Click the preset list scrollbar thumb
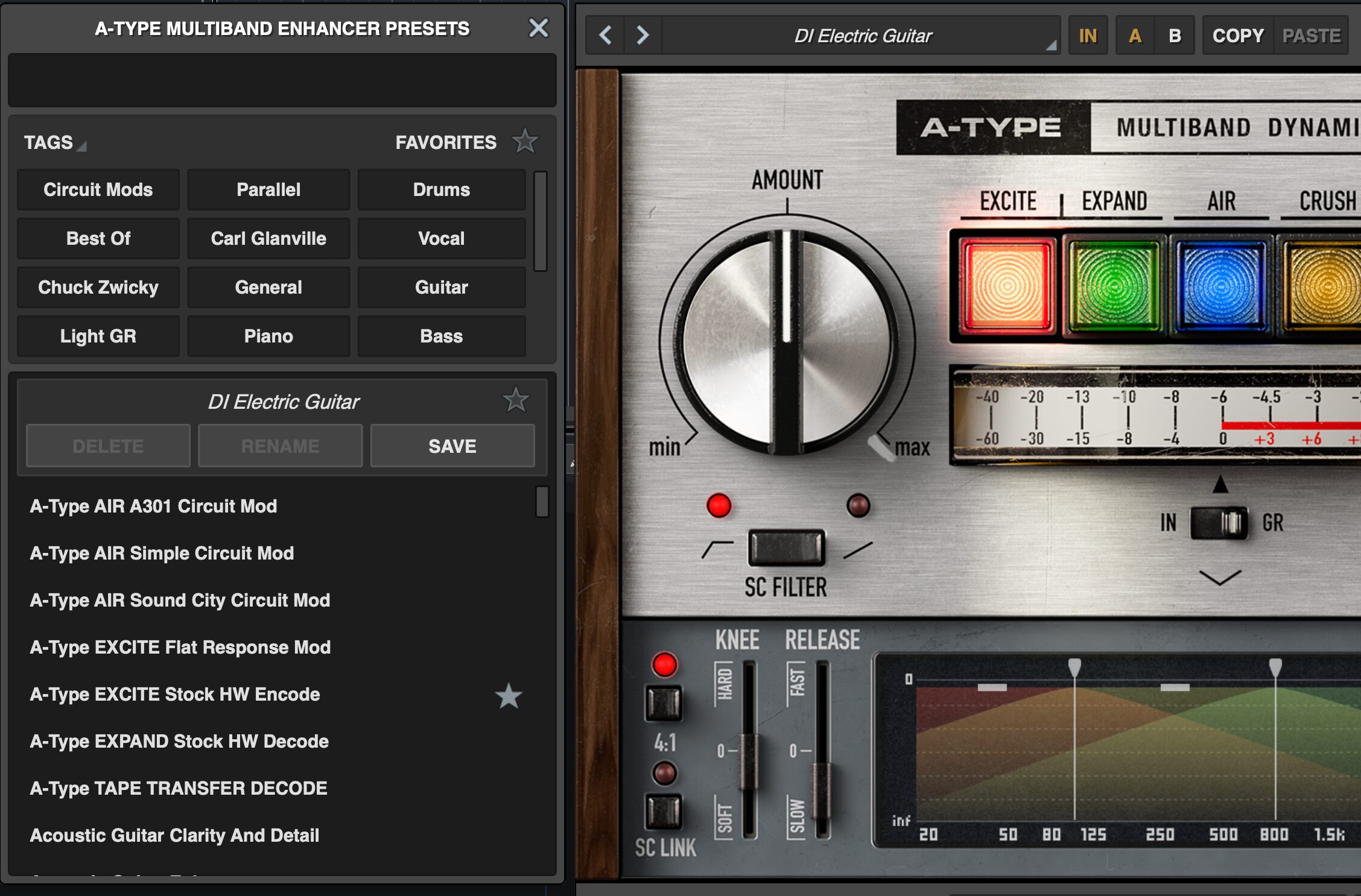1361x896 pixels. 542,502
